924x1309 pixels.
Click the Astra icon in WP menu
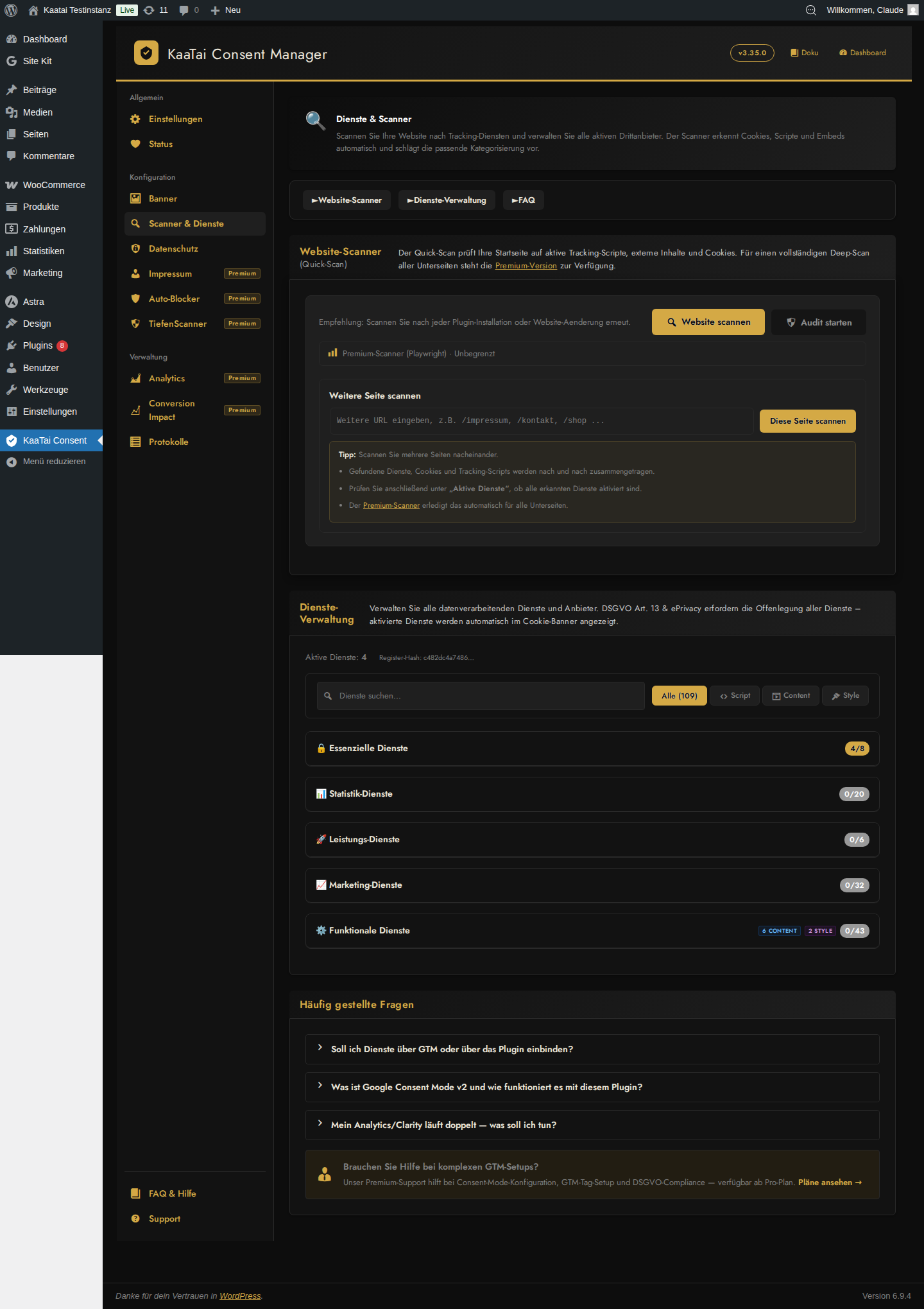pyautogui.click(x=12, y=302)
